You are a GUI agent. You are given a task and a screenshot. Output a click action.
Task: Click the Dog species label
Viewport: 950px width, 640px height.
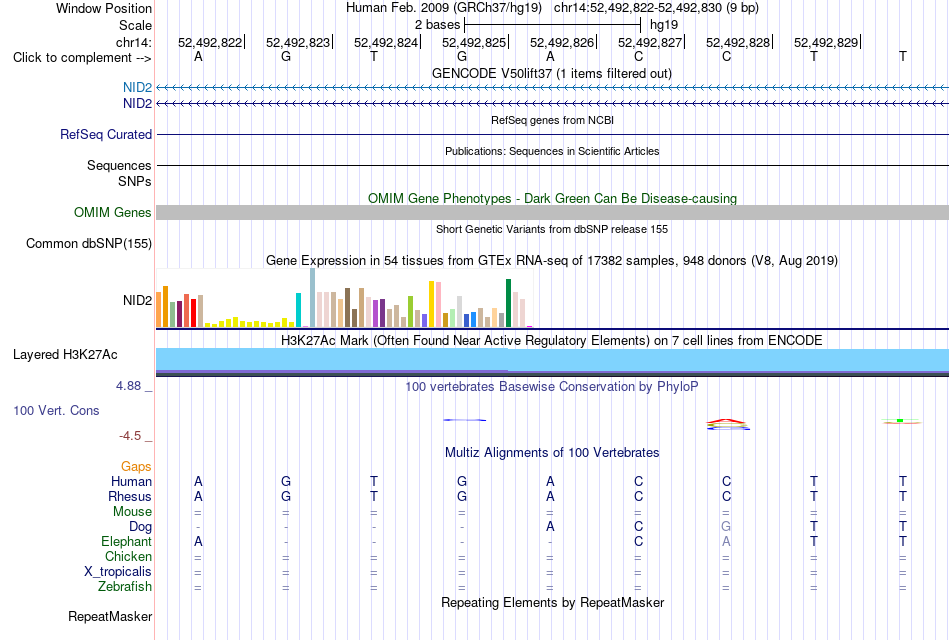(x=140, y=527)
